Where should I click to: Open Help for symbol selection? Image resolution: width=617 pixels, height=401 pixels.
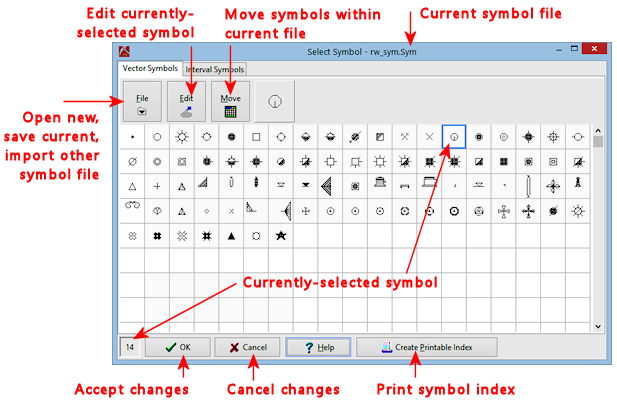click(x=319, y=347)
